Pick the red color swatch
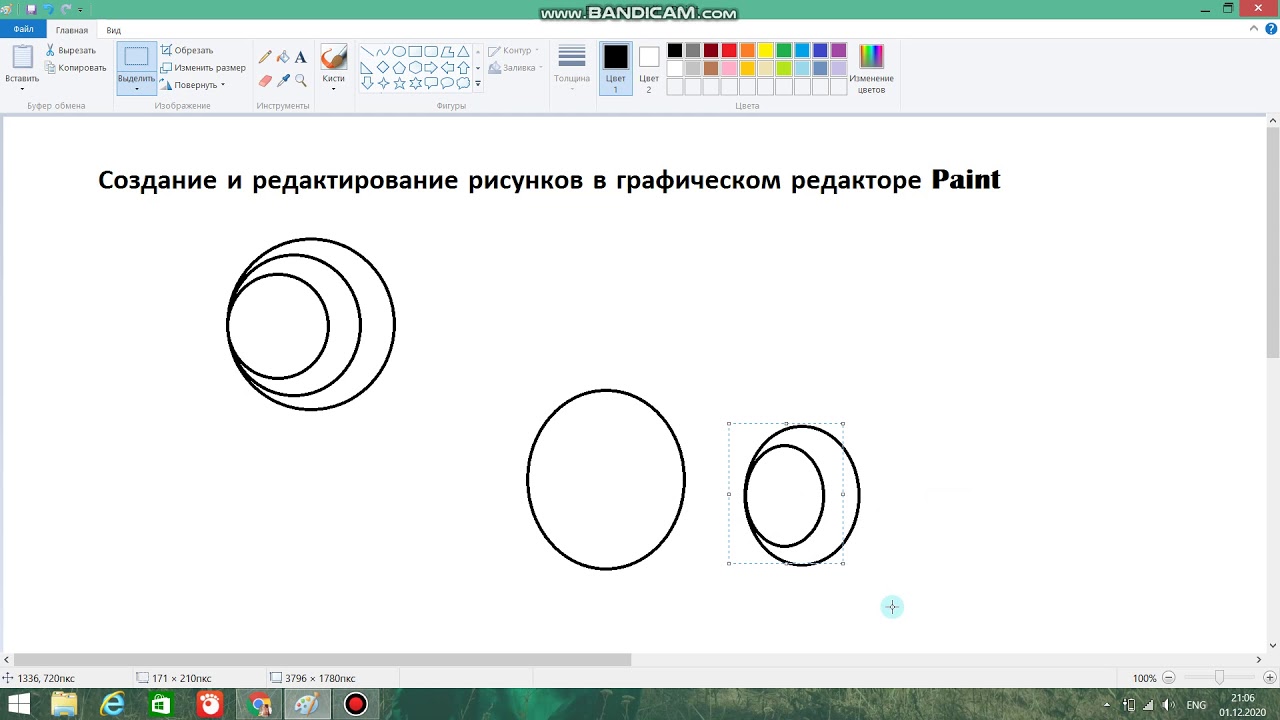1280x720 pixels. coord(729,50)
